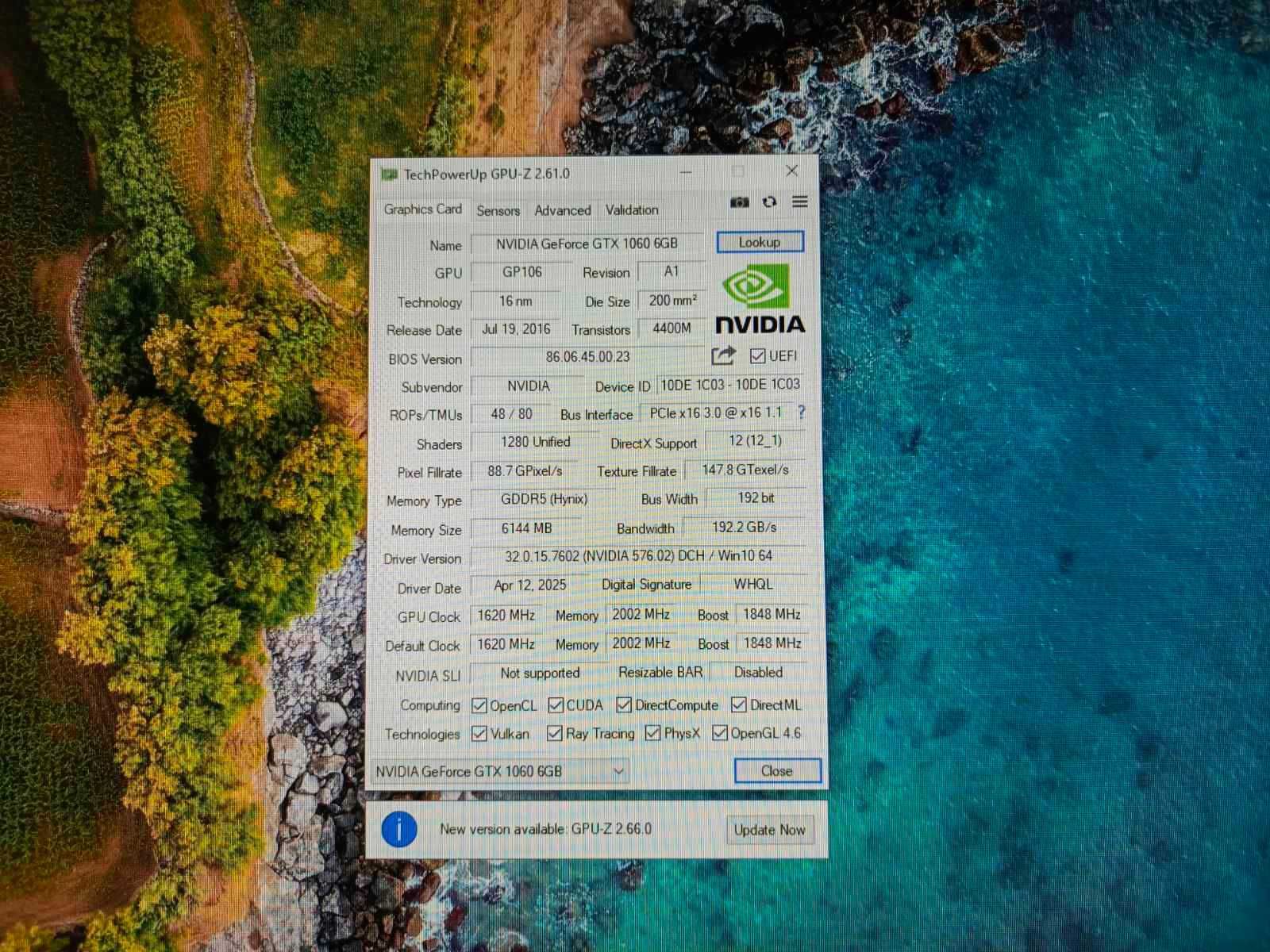
Task: Click the refresh icon in GPU-Z toolbar
Action: 769,202
